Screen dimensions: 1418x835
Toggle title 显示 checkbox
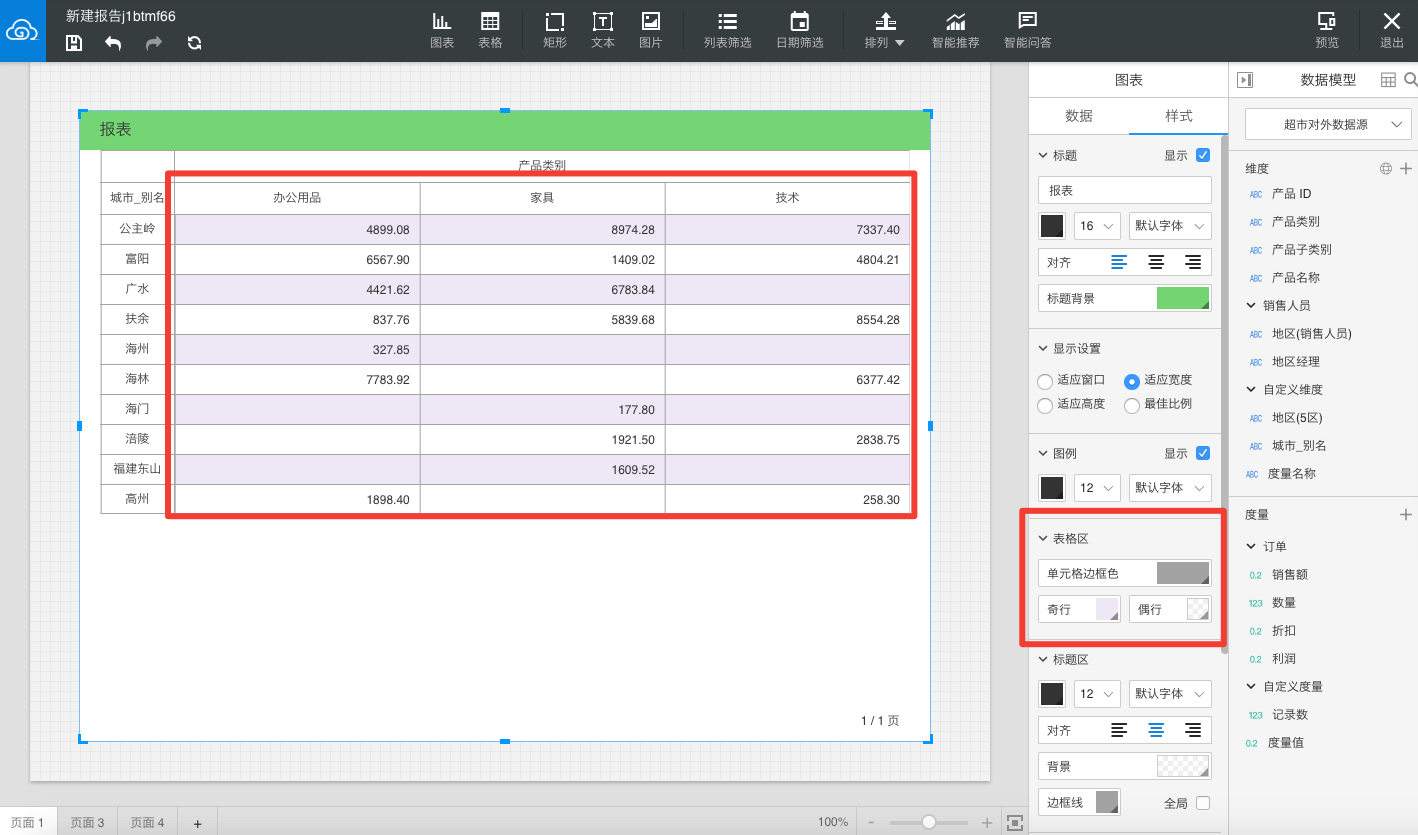1203,155
